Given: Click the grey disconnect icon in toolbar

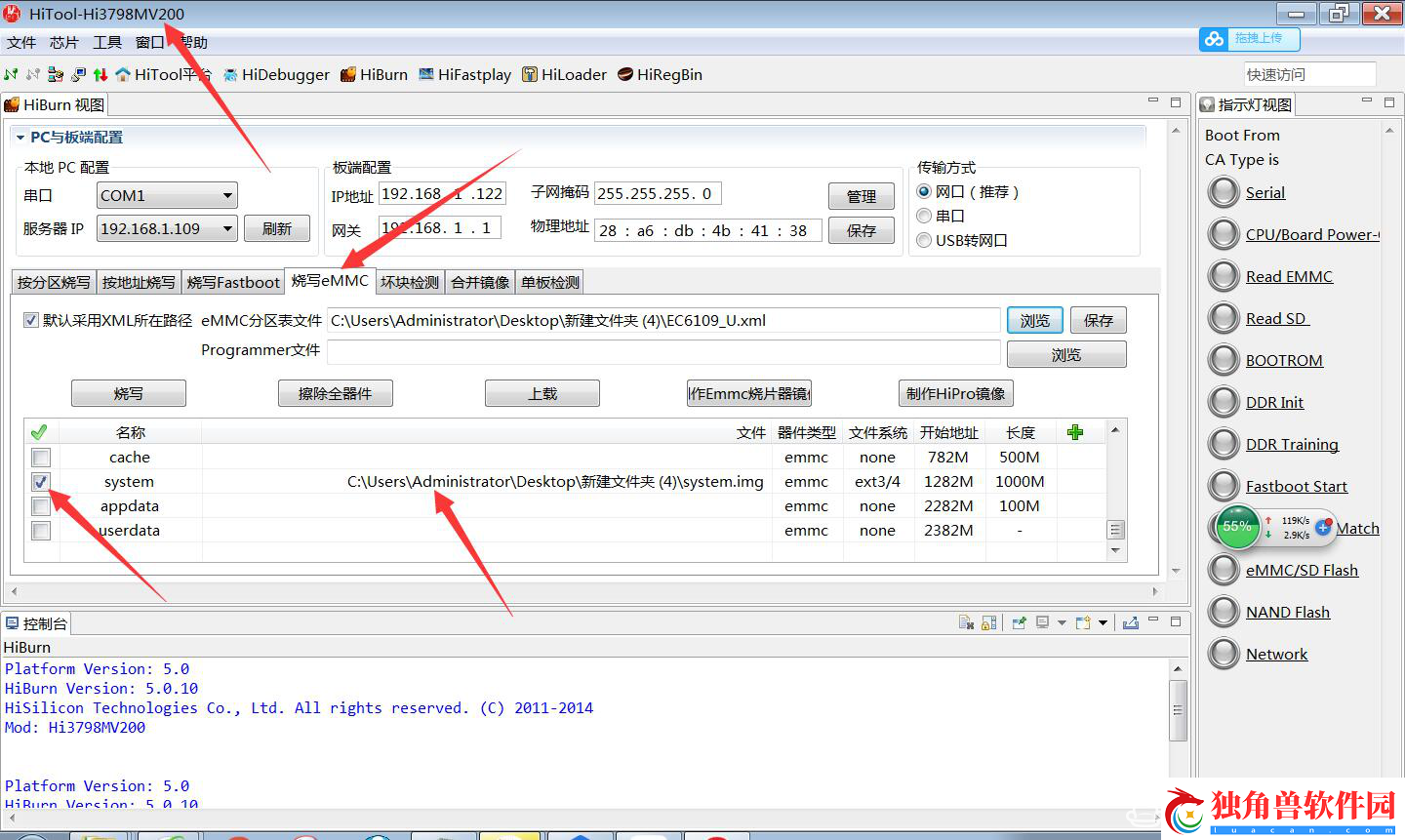Looking at the screenshot, I should (33, 74).
